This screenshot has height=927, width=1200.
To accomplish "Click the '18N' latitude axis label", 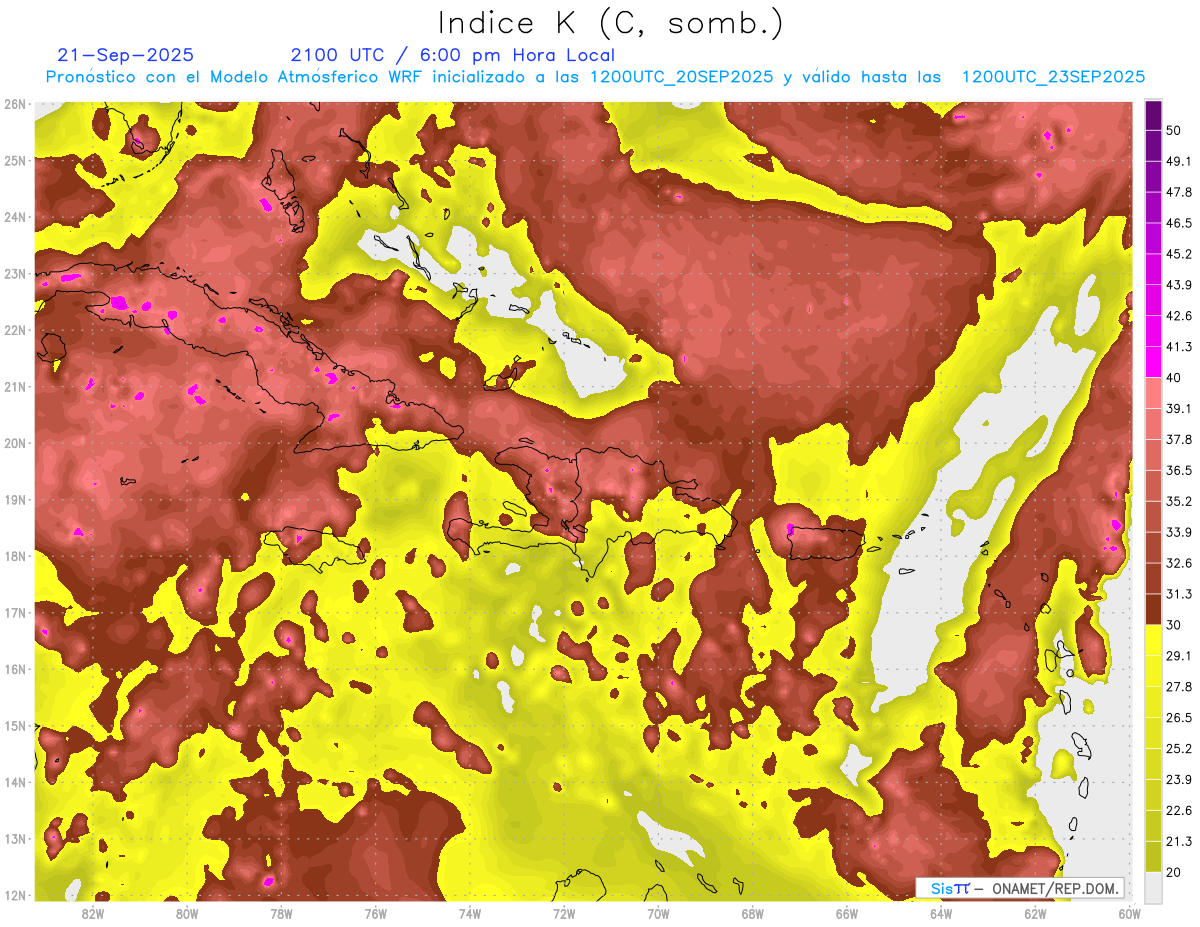I will pyautogui.click(x=14, y=556).
